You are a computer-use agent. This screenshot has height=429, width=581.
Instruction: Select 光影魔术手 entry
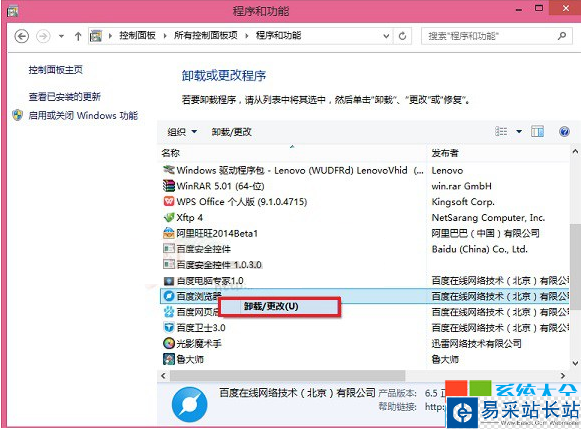coord(199,343)
